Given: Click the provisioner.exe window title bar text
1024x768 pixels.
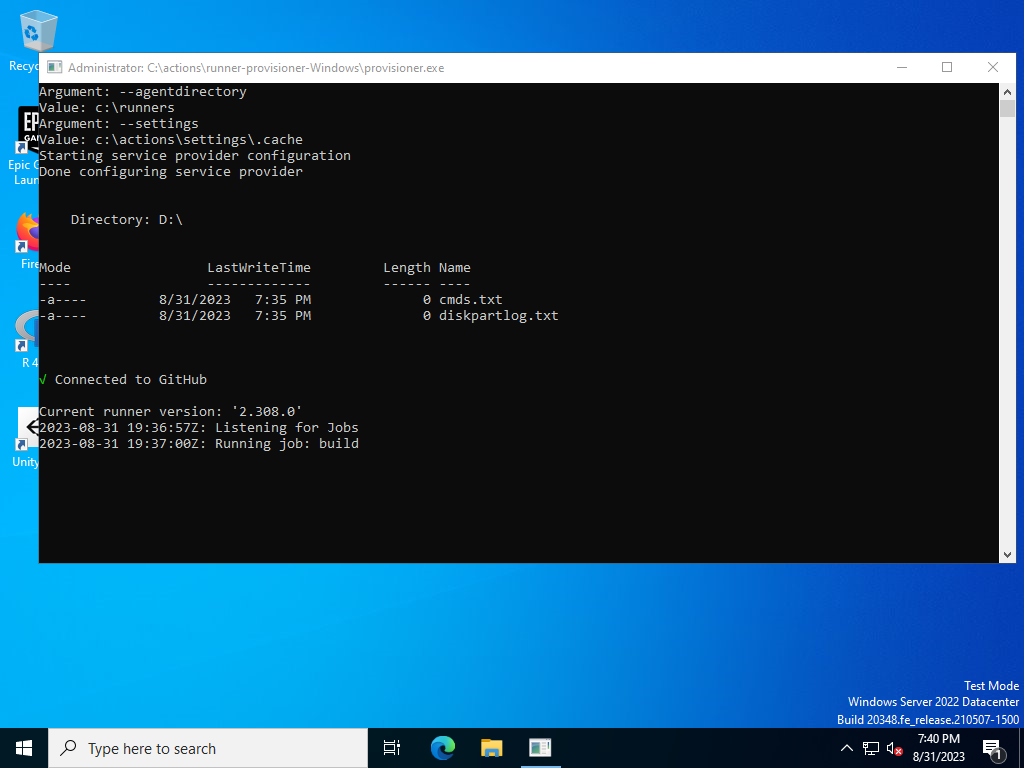Looking at the screenshot, I should 256,68.
